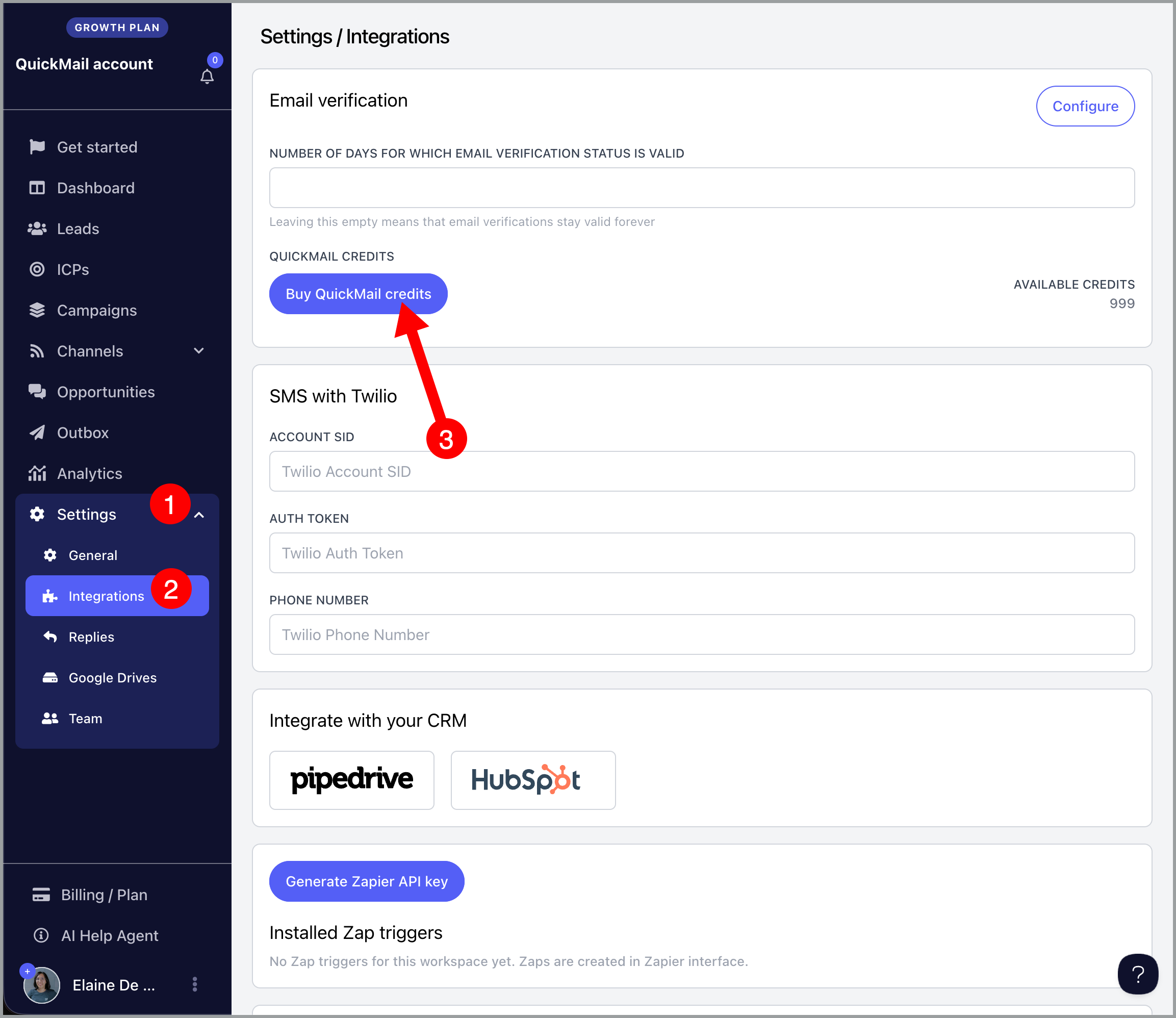This screenshot has width=1176, height=1018.
Task: Click the Channels feed icon
Action: [38, 351]
